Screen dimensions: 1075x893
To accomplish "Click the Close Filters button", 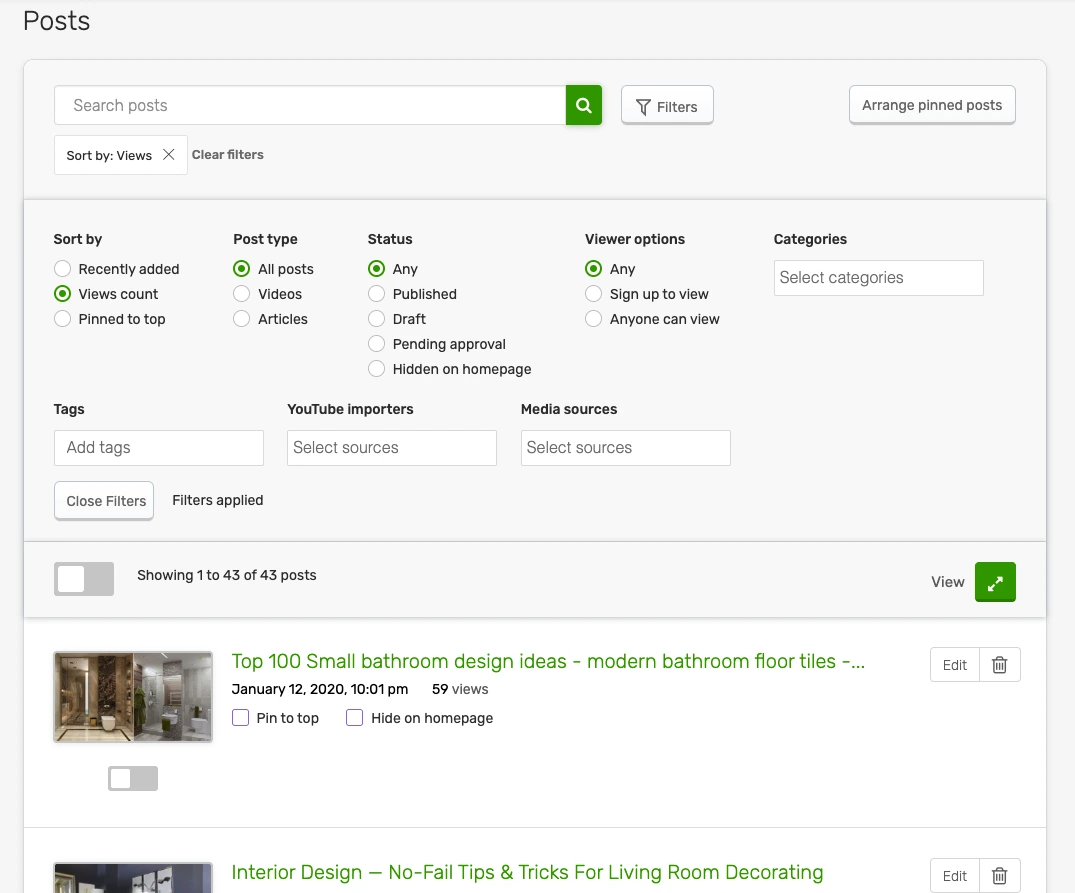I will [104, 500].
